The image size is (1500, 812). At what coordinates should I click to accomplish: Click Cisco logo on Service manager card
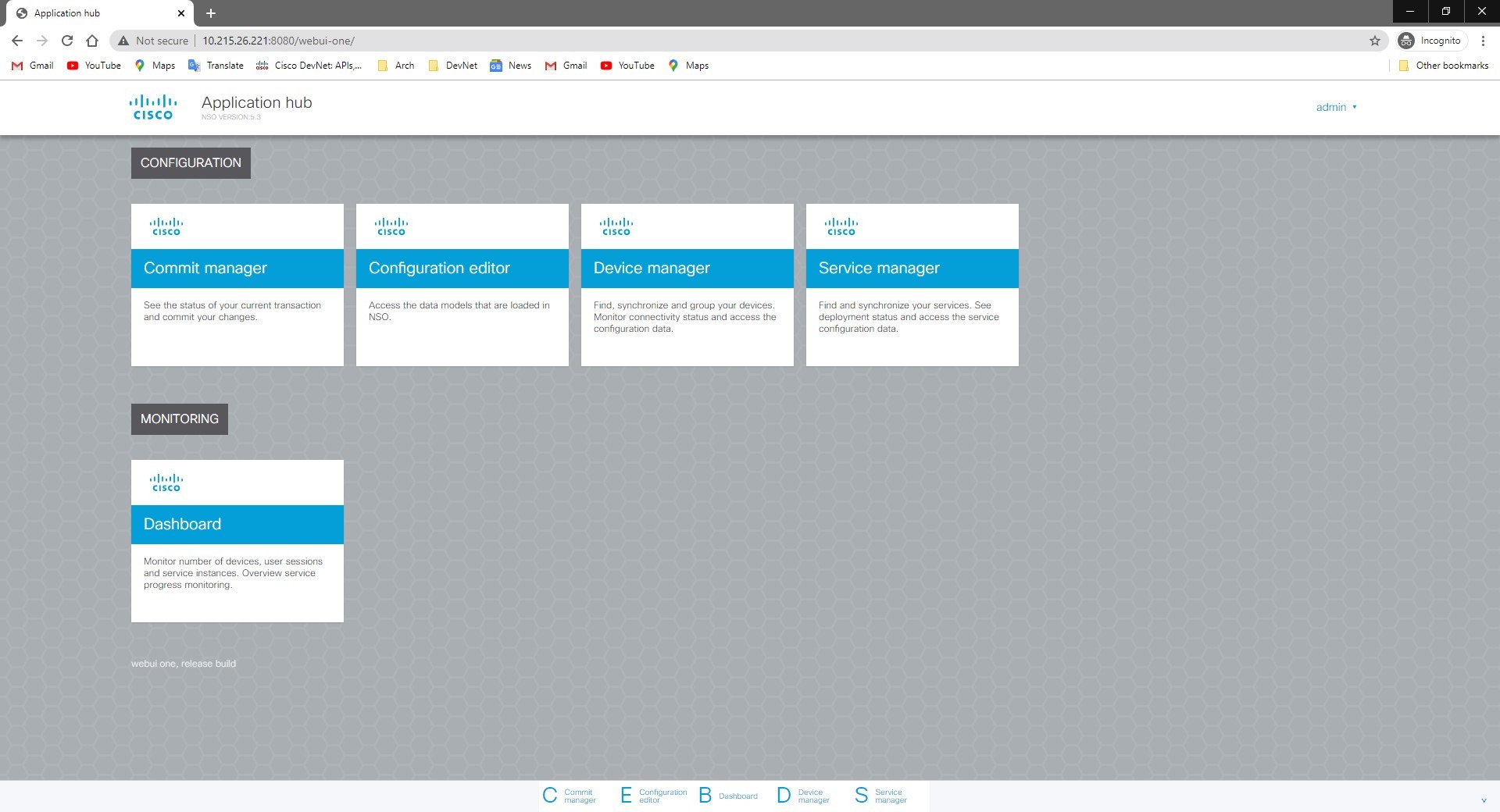(x=841, y=226)
